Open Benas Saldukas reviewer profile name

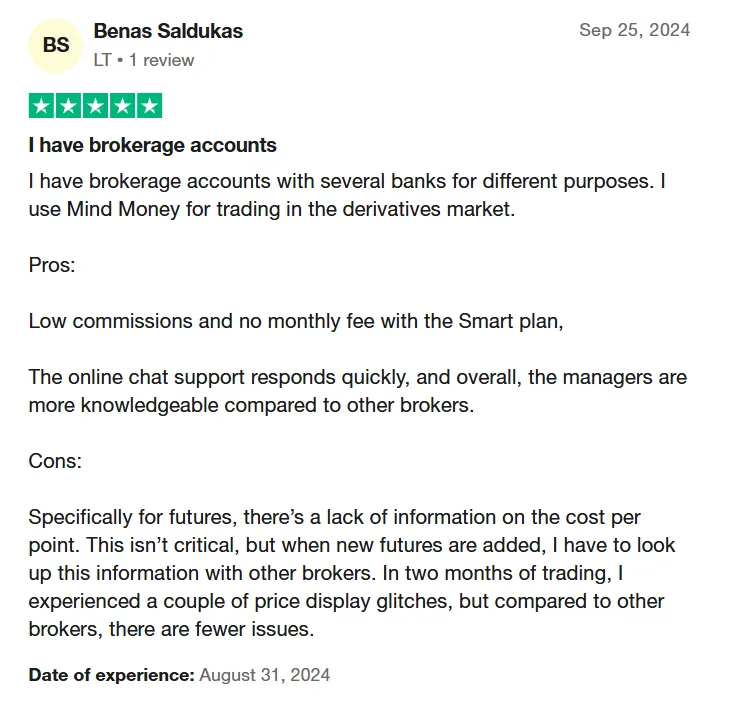point(168,31)
